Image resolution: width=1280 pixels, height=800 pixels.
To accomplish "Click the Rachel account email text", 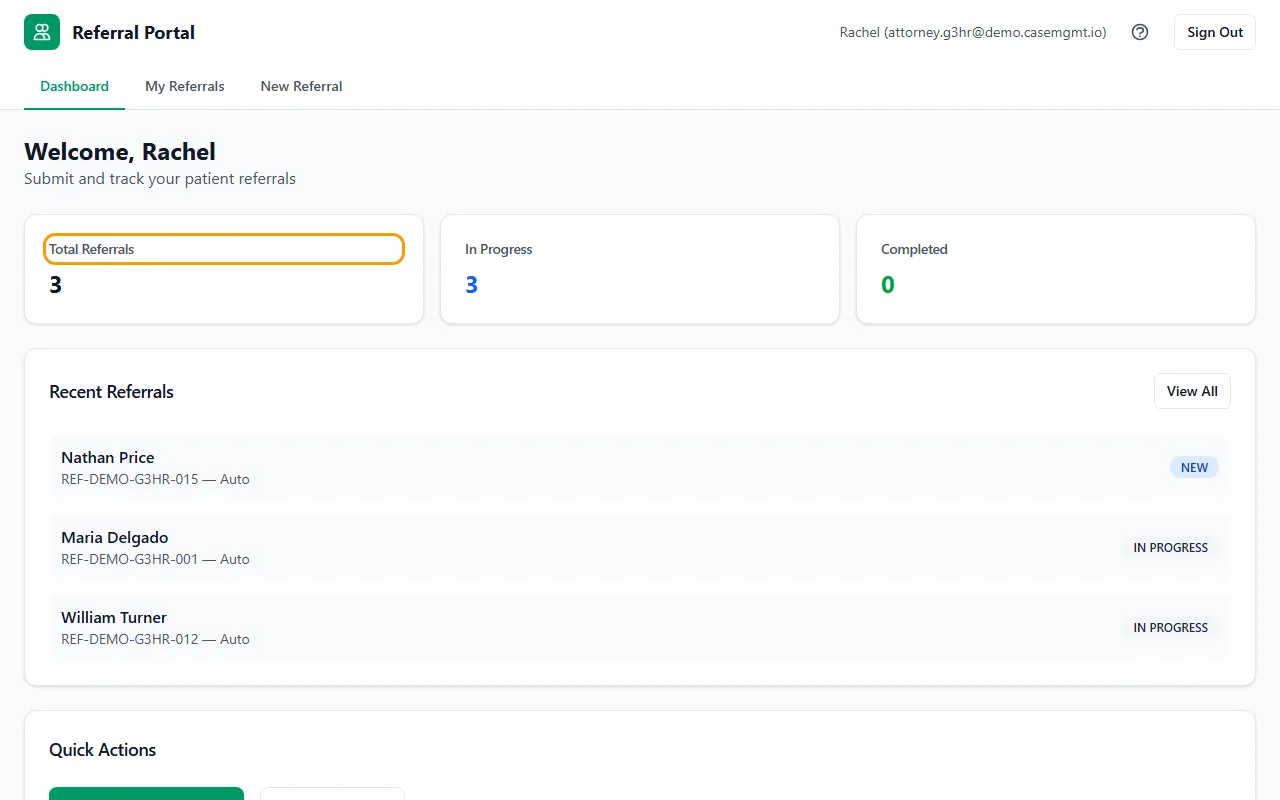I will 973,32.
